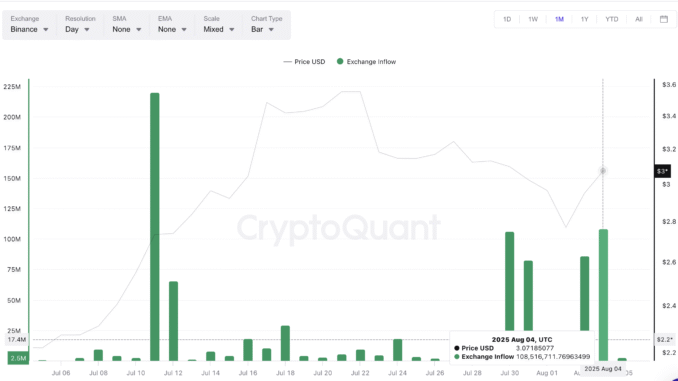Click the inflow bar at Jul 16
This screenshot has width=678, height=381.
click(x=248, y=350)
